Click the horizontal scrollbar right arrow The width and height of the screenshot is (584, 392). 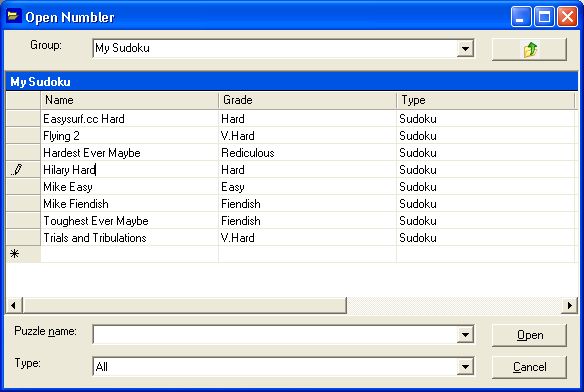tap(569, 306)
